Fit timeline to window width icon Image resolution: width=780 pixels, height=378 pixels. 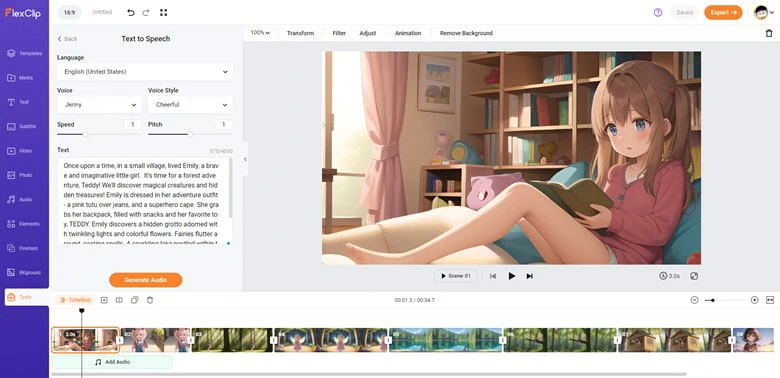(x=770, y=300)
